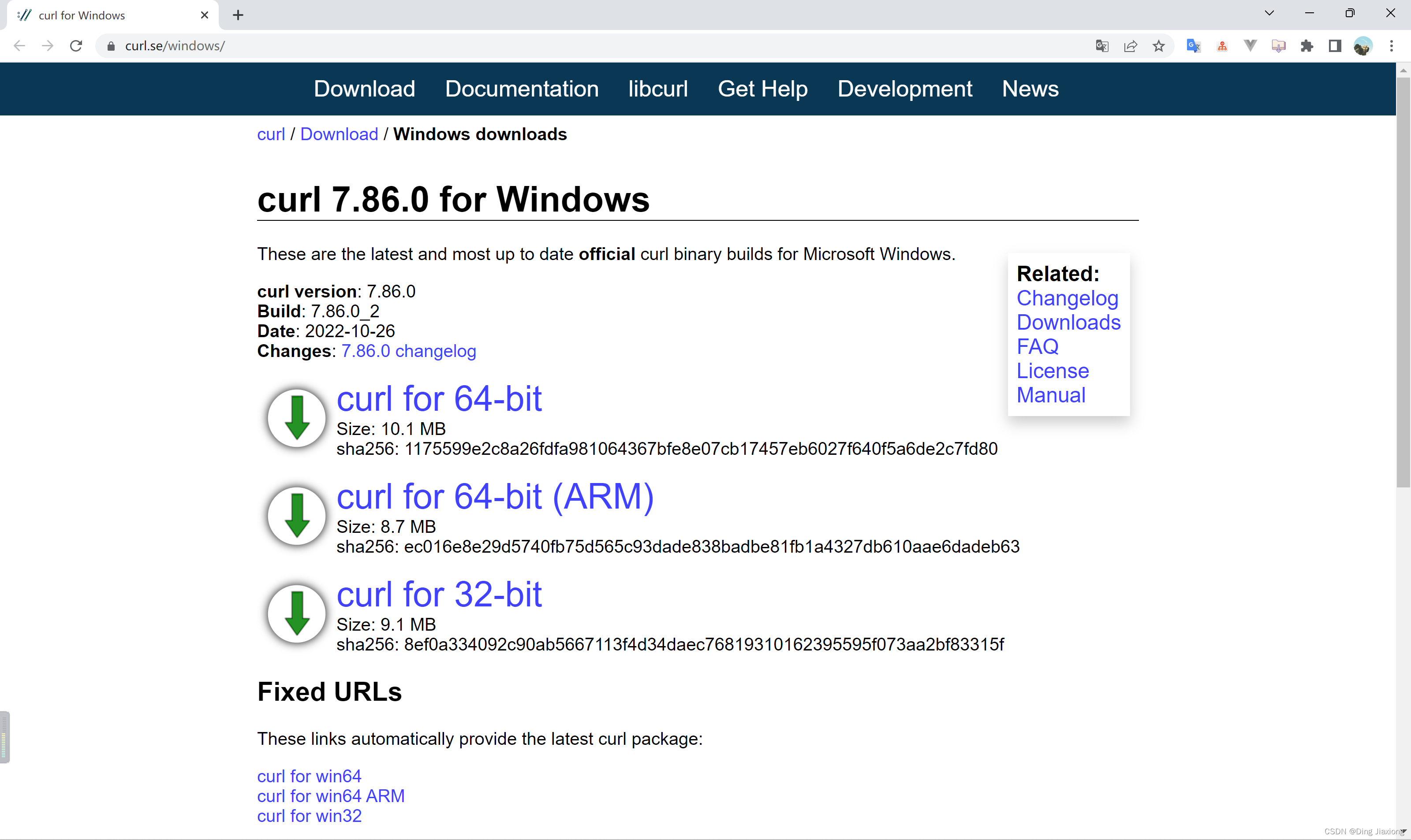The height and width of the screenshot is (840, 1411).
Task: Open the Chrome three-dot menu
Action: tap(1391, 46)
